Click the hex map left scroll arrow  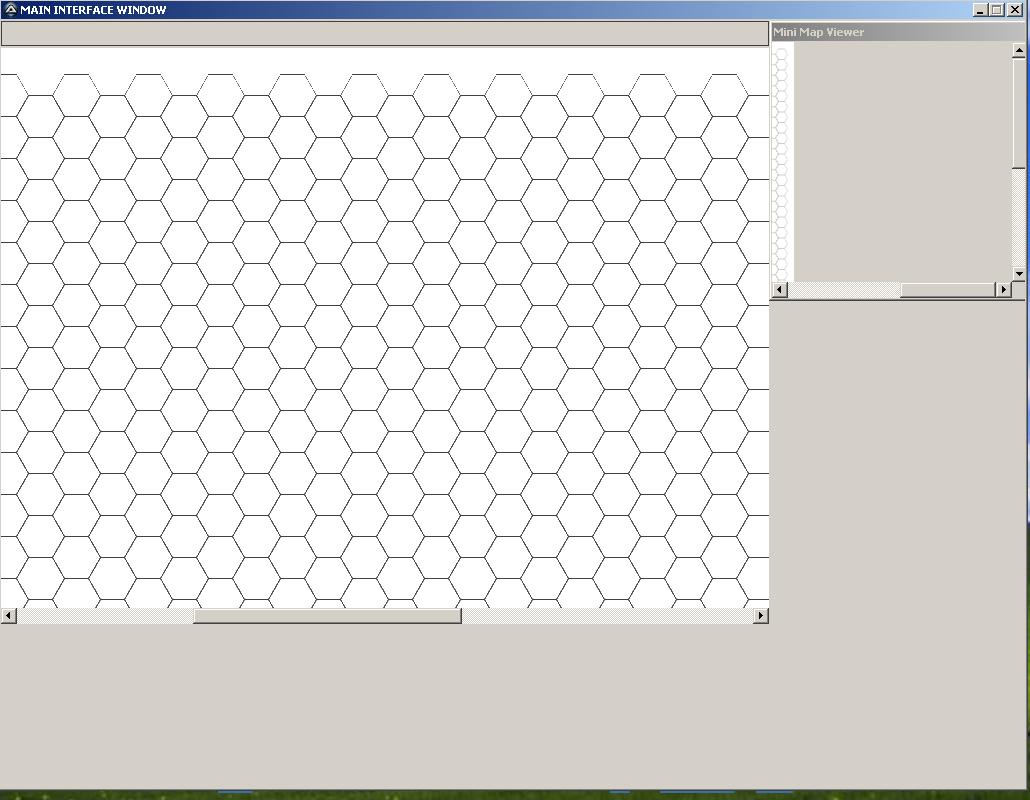click(x=9, y=615)
